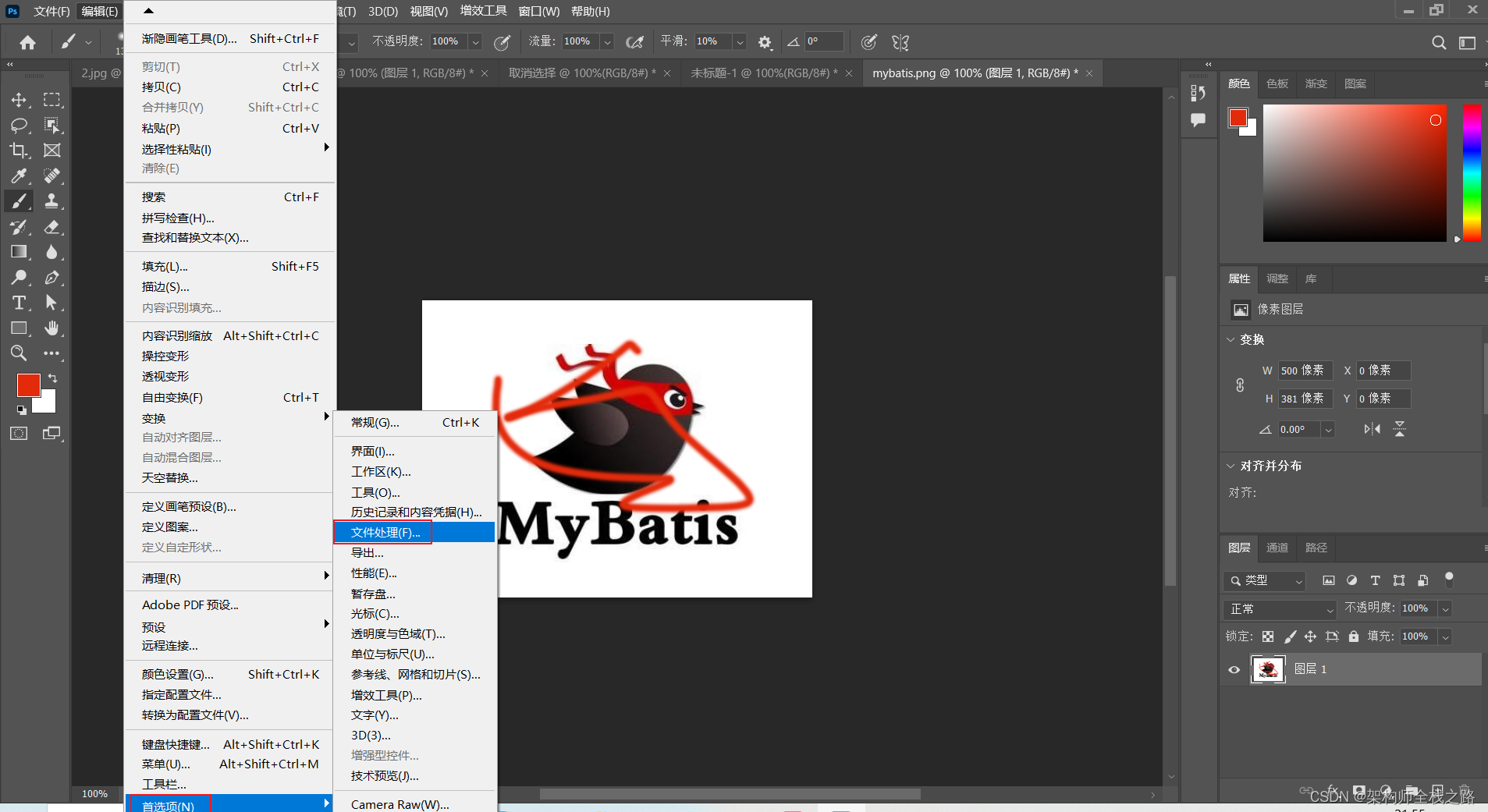Select the Move tool
The height and width of the screenshot is (812, 1488).
[x=19, y=100]
